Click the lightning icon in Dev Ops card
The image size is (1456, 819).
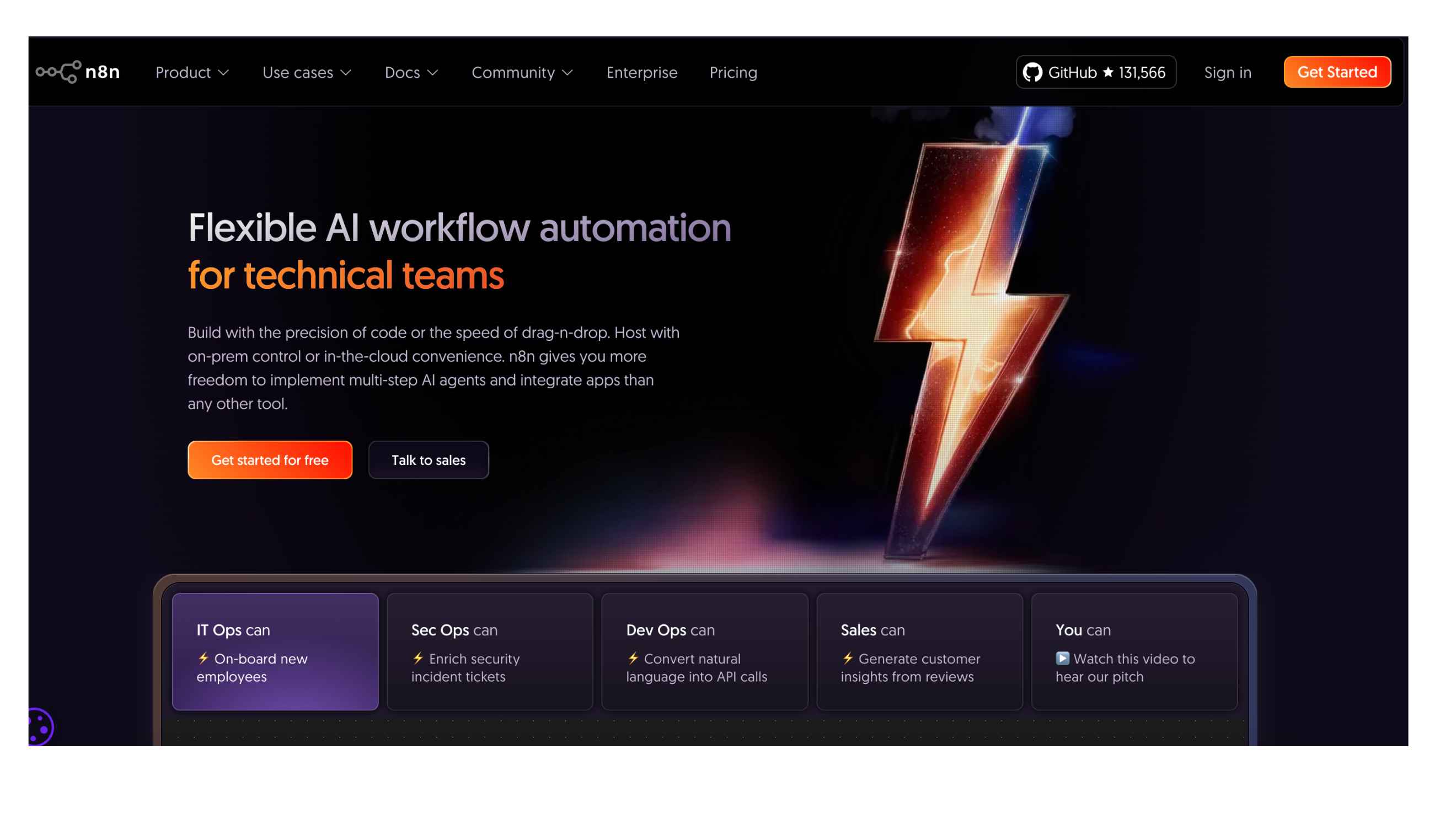(633, 659)
